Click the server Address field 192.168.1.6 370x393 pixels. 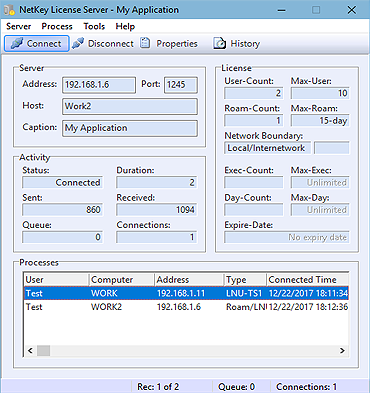[x=99, y=85]
